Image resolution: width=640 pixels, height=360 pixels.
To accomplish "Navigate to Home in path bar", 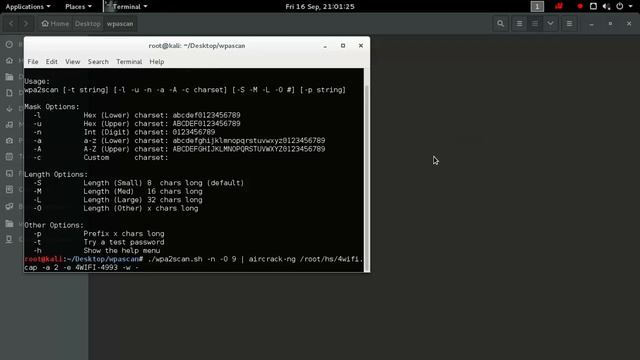I will (56, 24).
